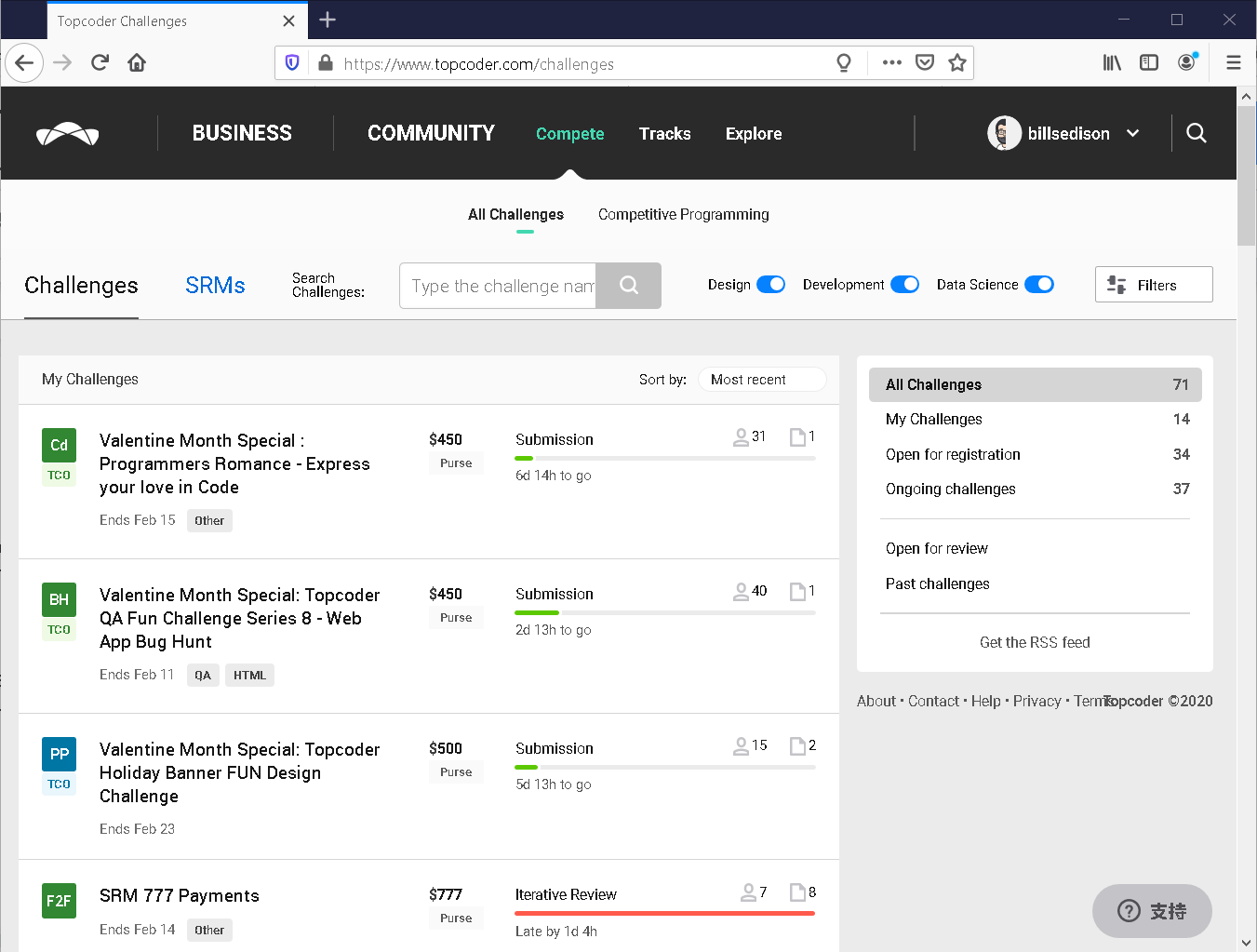Screen dimensions: 1257x952
Task: Toggle the Design track switch
Action: coord(770,285)
